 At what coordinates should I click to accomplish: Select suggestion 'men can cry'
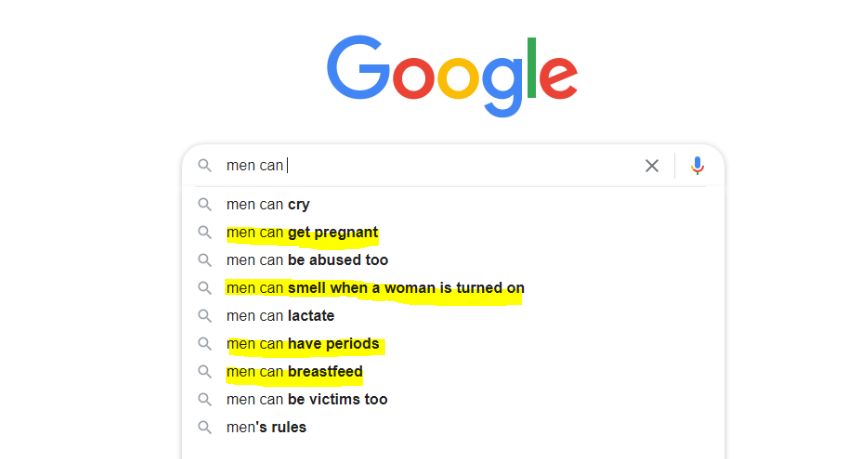[453, 205]
